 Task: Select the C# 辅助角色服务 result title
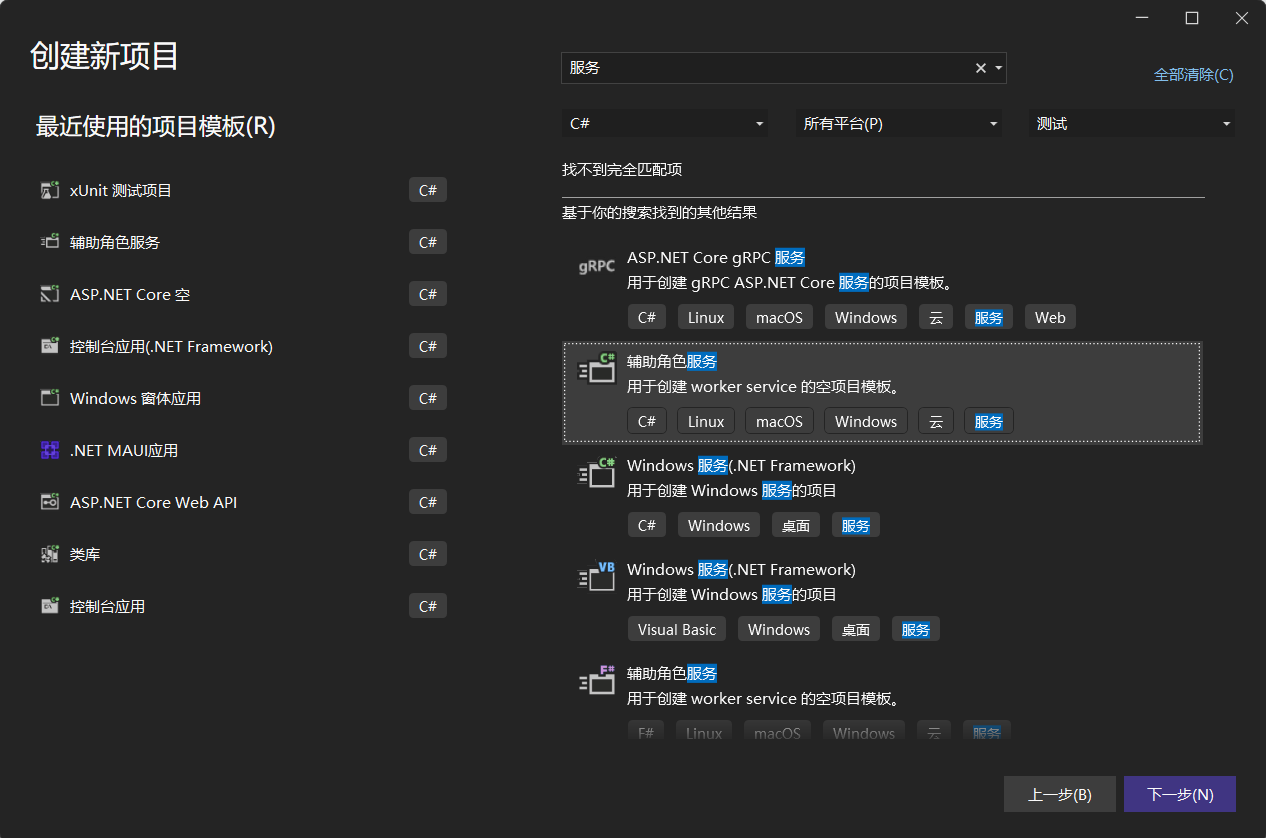[672, 362]
